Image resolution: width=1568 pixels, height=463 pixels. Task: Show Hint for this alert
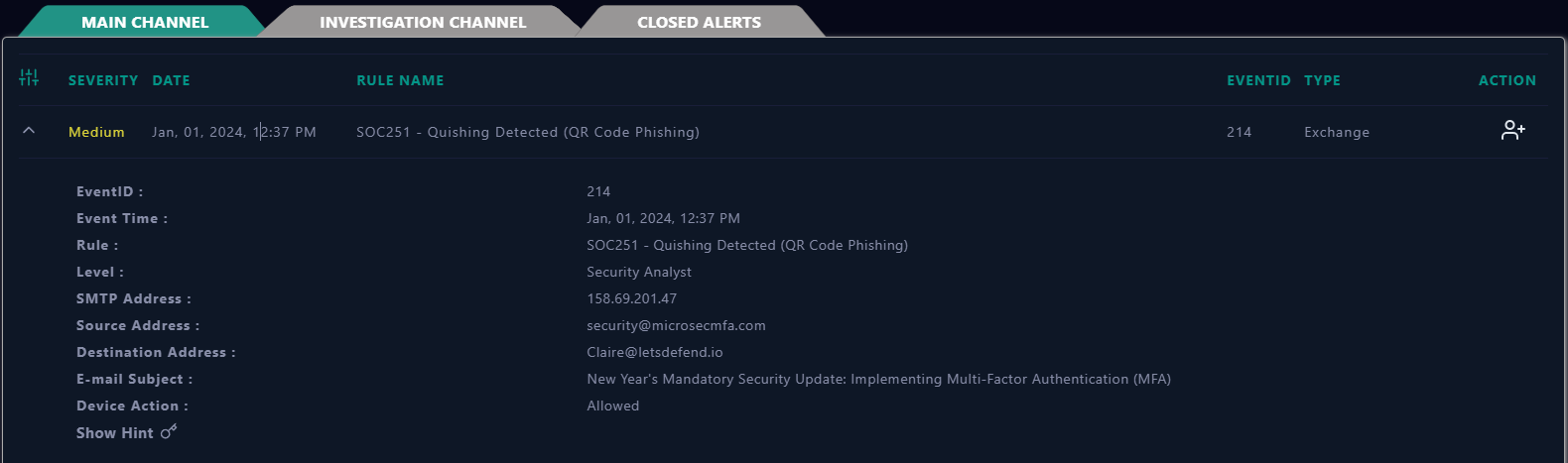pyautogui.click(x=115, y=433)
